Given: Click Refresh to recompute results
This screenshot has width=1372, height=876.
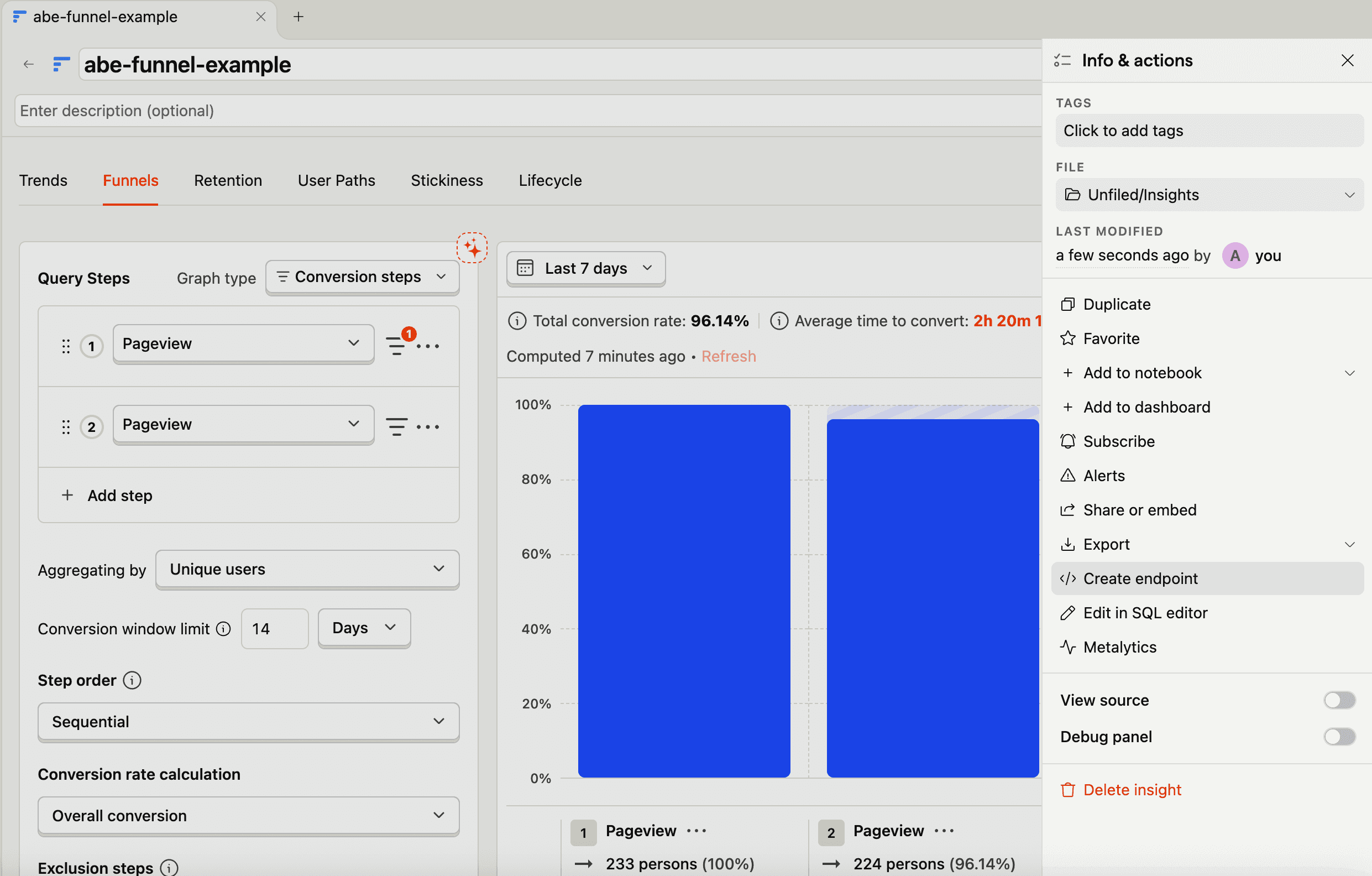Looking at the screenshot, I should [x=729, y=356].
